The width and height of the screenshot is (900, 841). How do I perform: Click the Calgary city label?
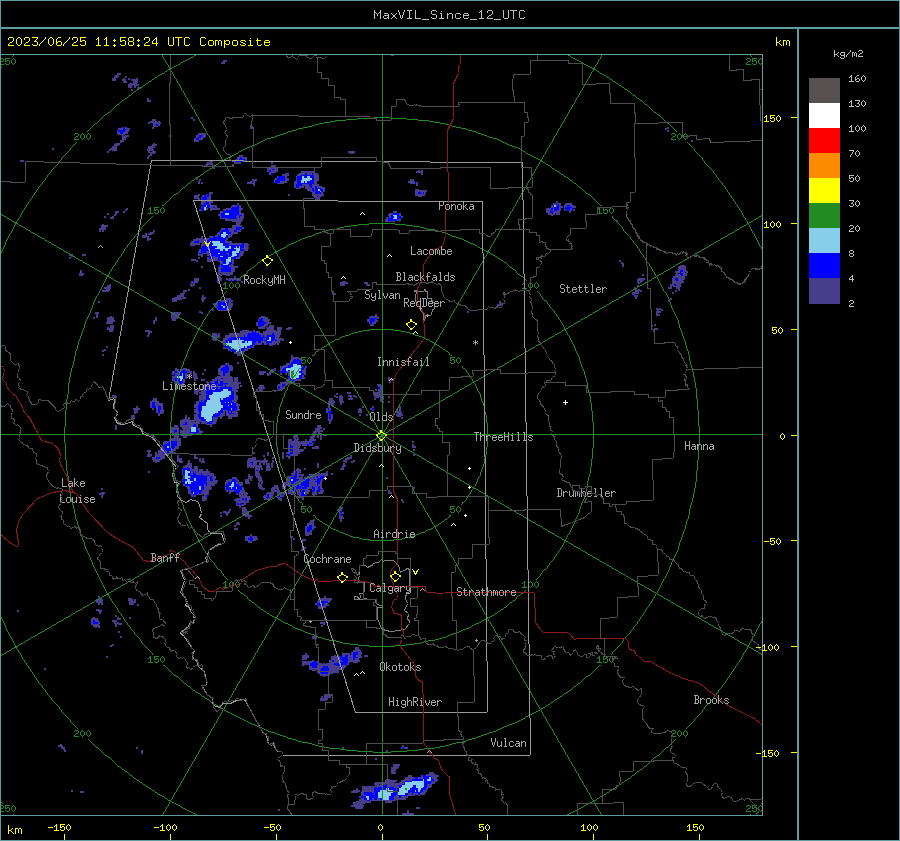390,588
